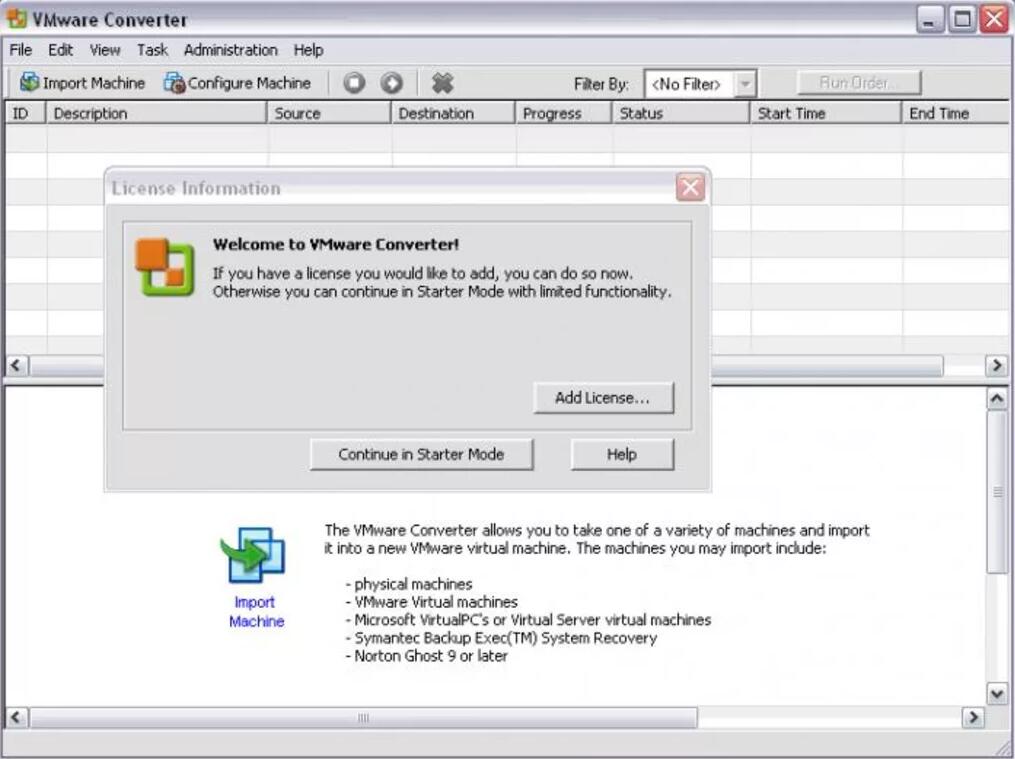Sort by the Status column header
Screen dimensions: 1015x759
pyautogui.click(x=681, y=113)
